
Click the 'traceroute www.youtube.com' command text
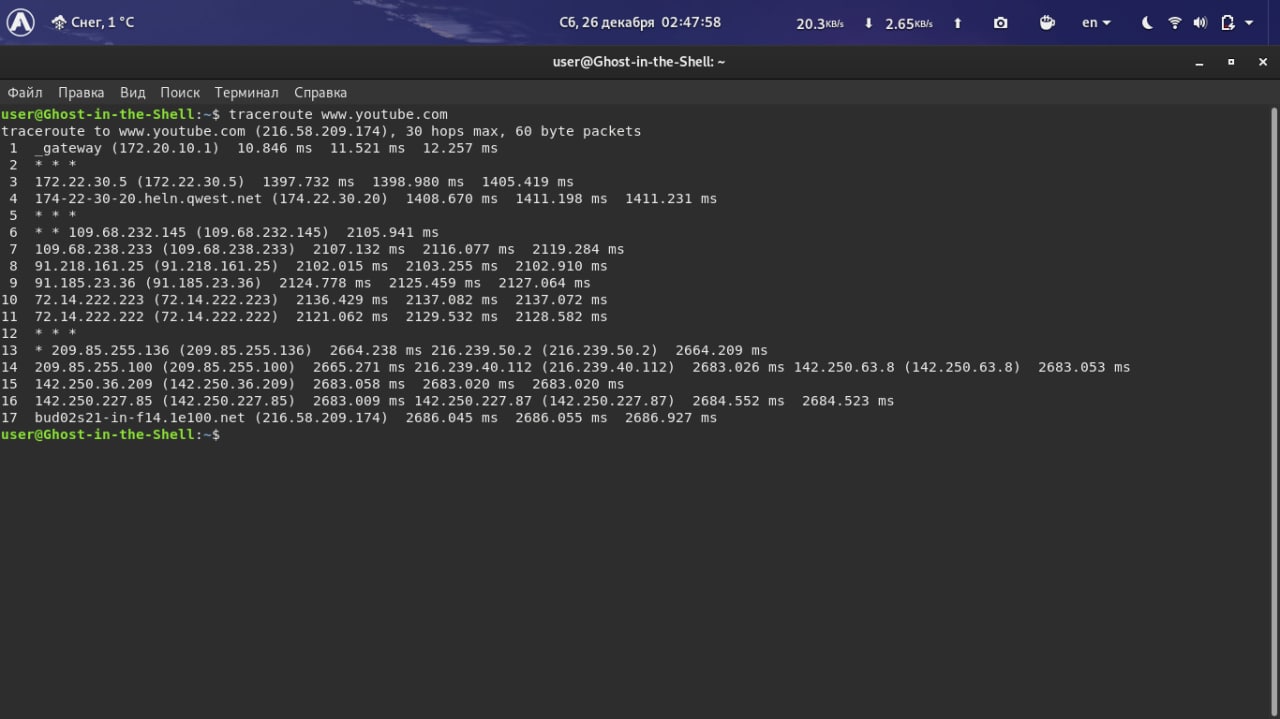[338, 114]
